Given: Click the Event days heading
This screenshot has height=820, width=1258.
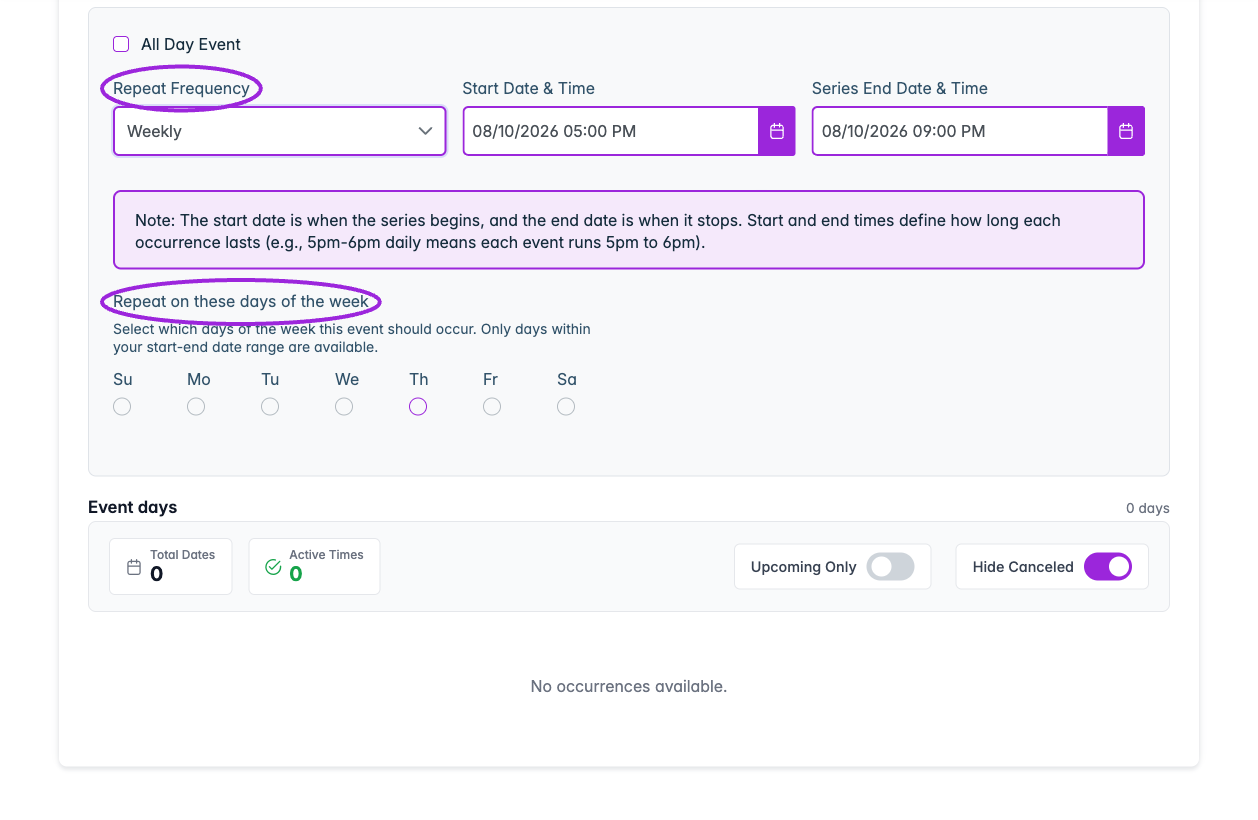Looking at the screenshot, I should click(x=132, y=507).
